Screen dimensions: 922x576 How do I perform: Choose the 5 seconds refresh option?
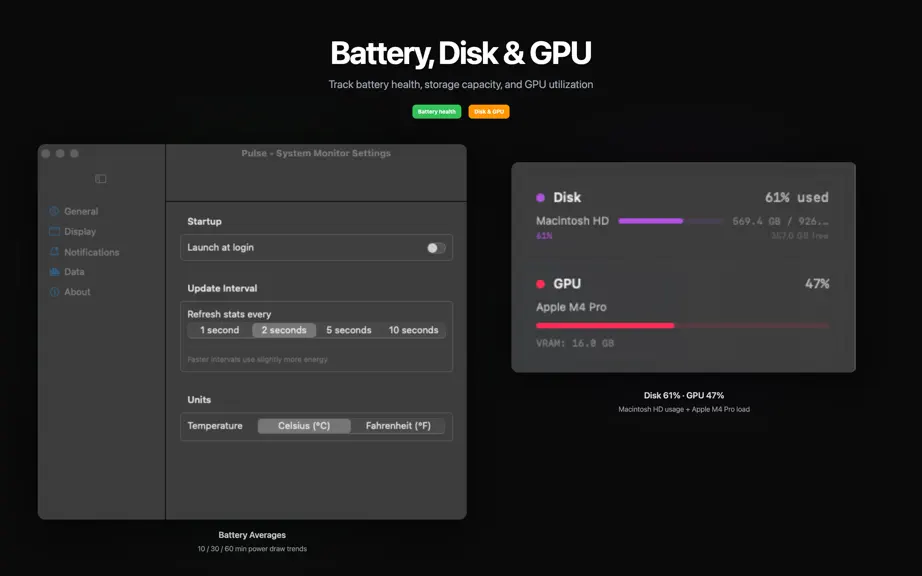[349, 330]
